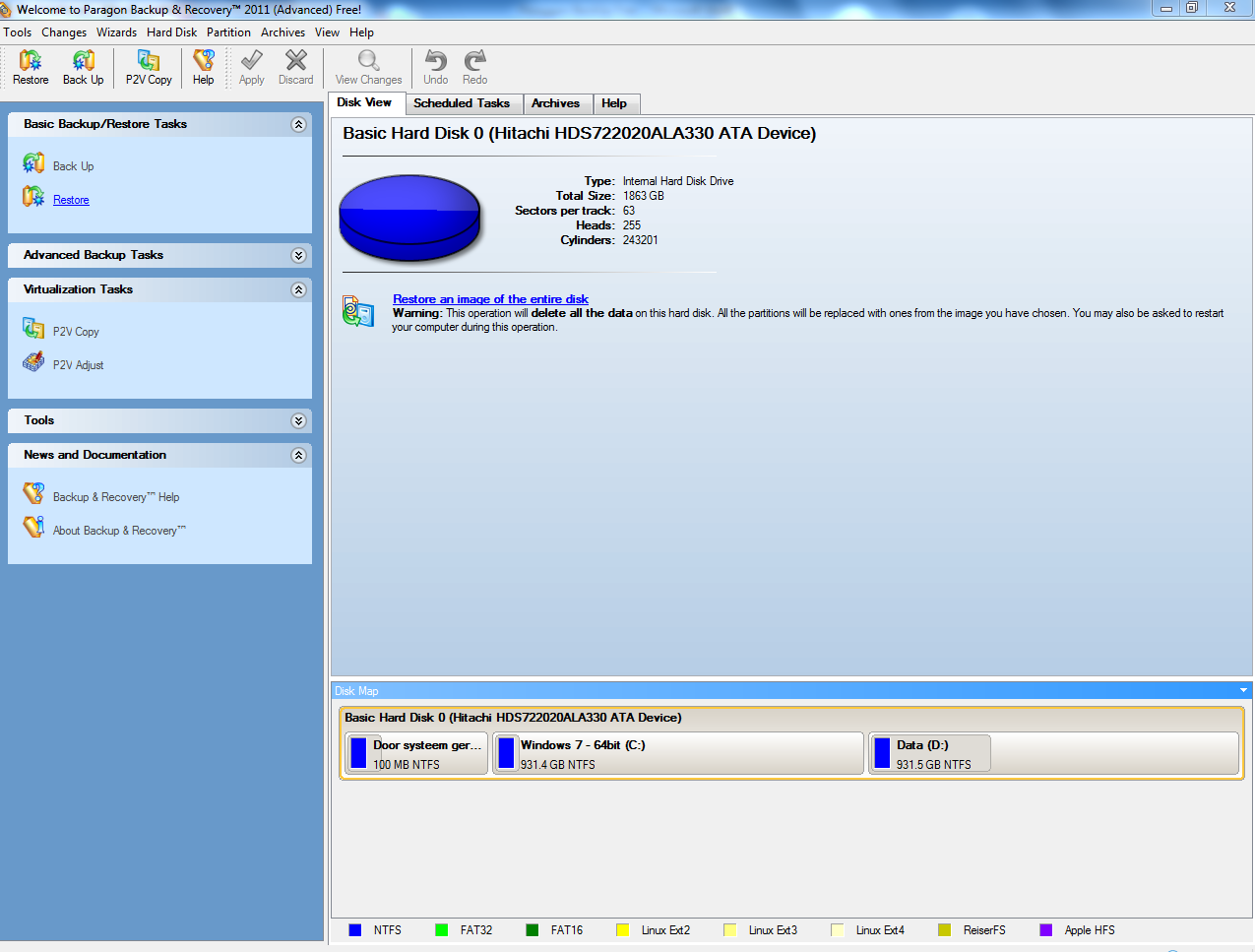Click 'Restore an image of the entire disk'
The height and width of the screenshot is (952, 1255).
[490, 299]
